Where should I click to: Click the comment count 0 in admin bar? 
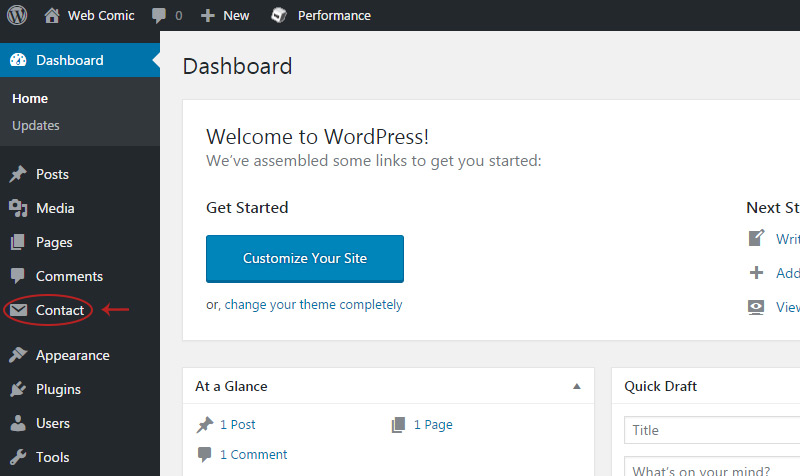[179, 16]
